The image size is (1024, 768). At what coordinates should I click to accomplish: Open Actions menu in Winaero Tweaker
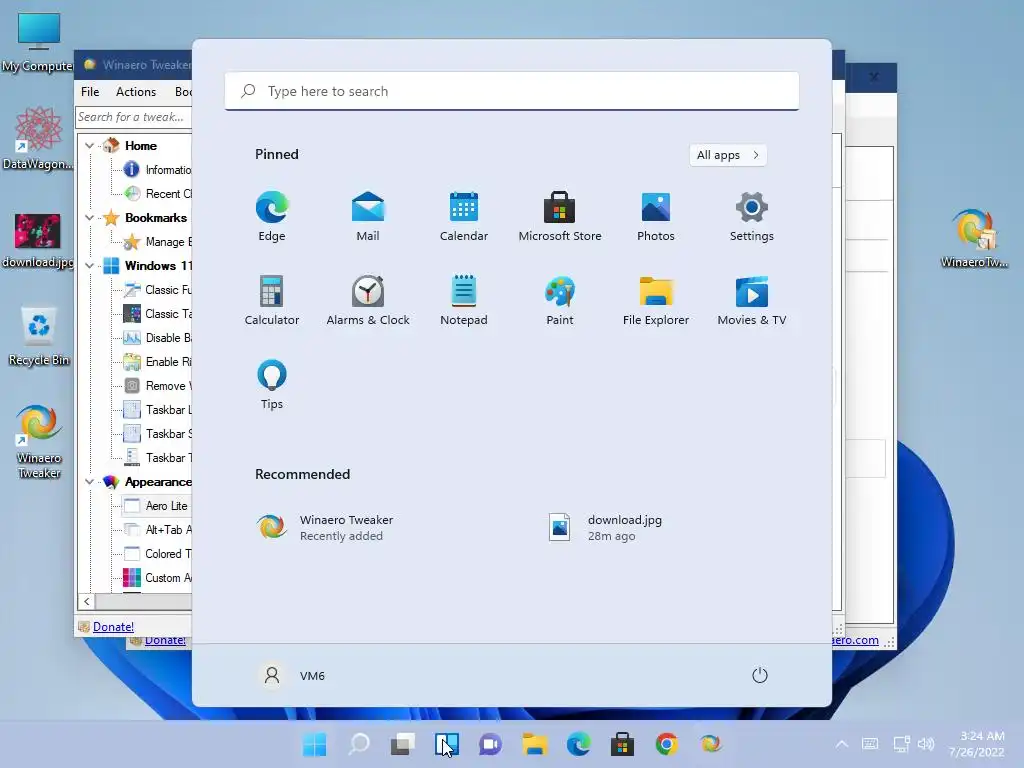coord(136,92)
